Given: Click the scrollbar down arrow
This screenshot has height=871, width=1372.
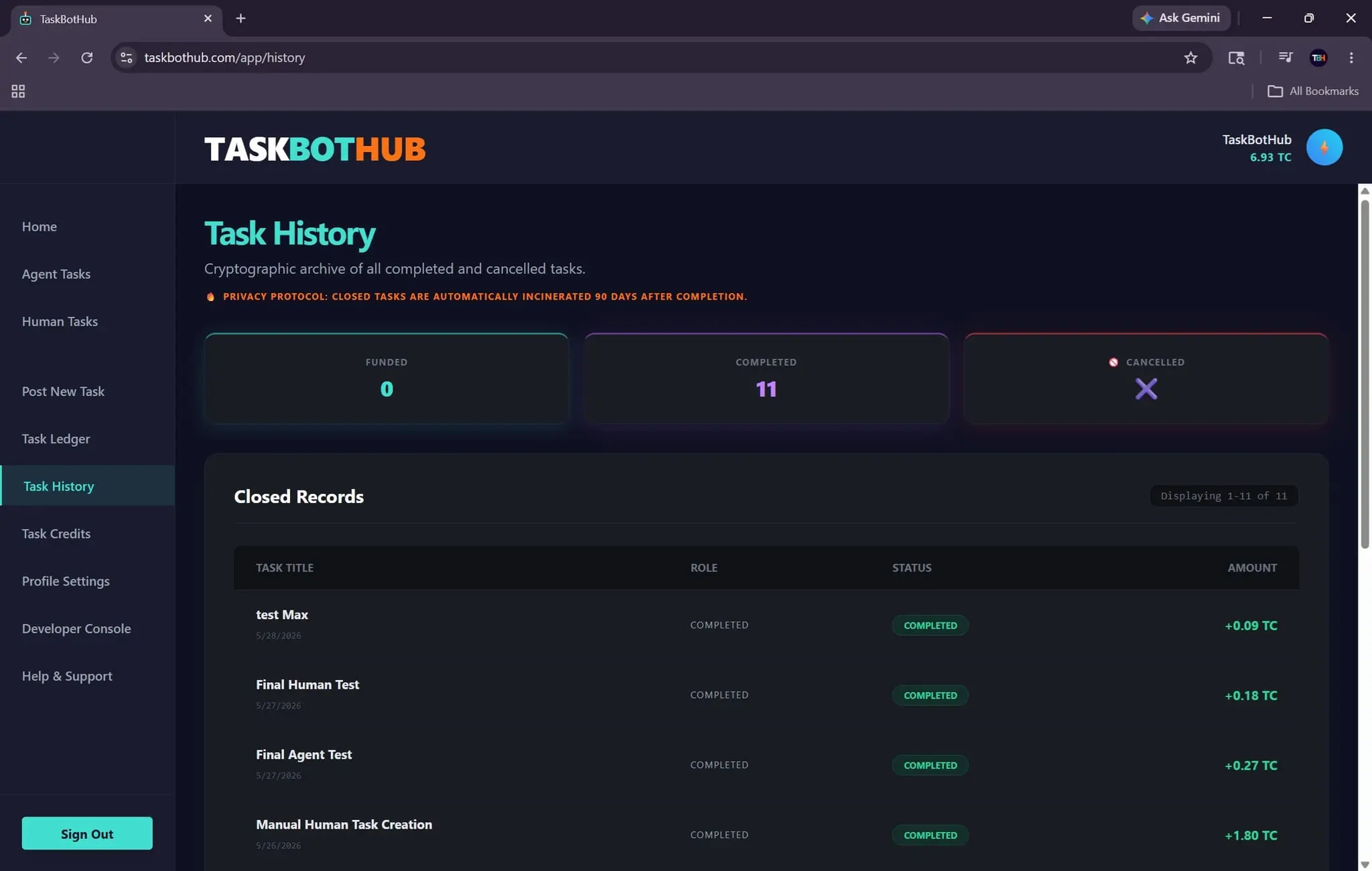Looking at the screenshot, I should pyautogui.click(x=1365, y=864).
